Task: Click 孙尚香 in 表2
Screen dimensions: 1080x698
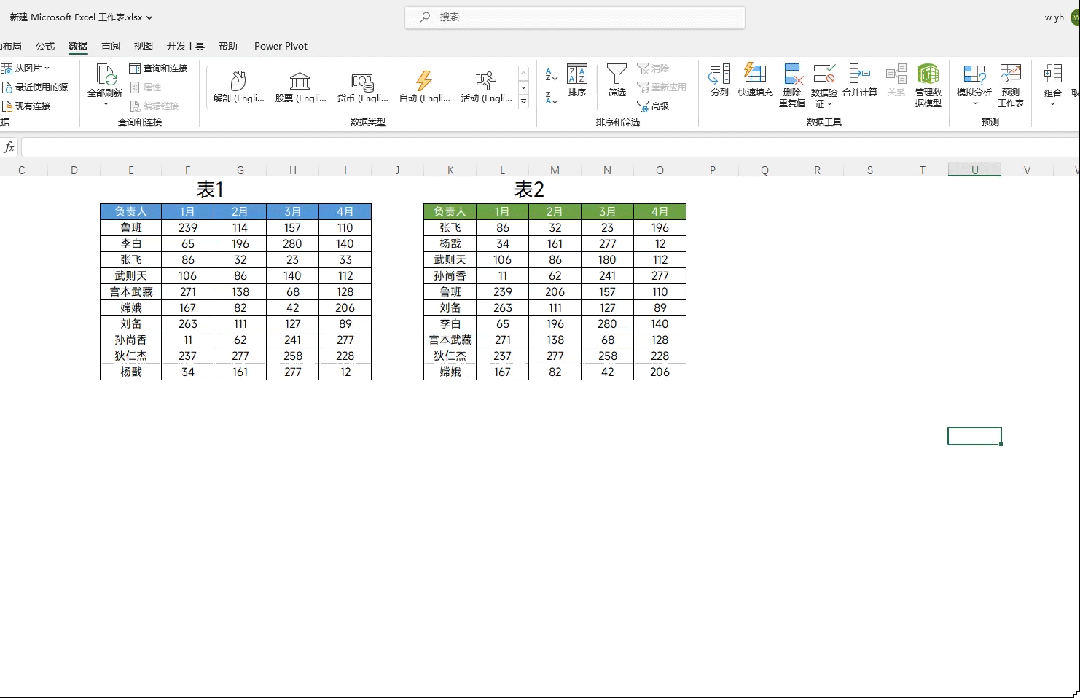Action: click(x=450, y=276)
